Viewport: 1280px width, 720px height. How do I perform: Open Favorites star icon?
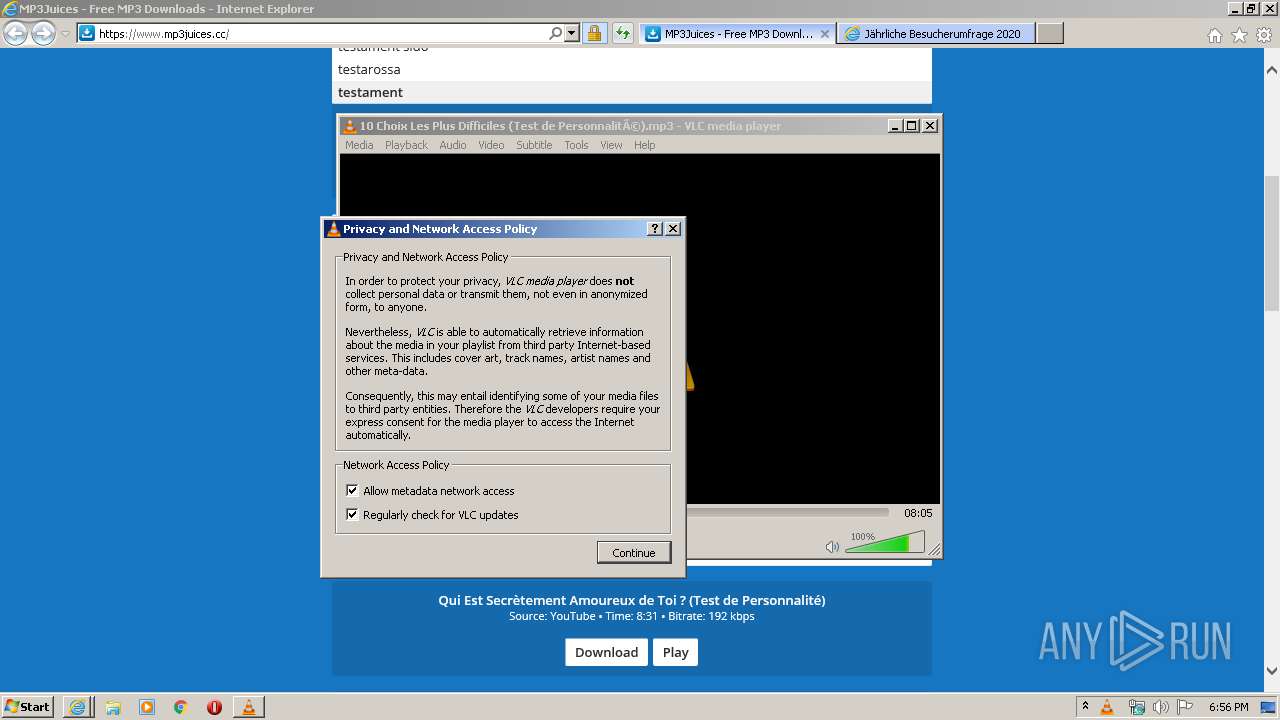pyautogui.click(x=1239, y=35)
